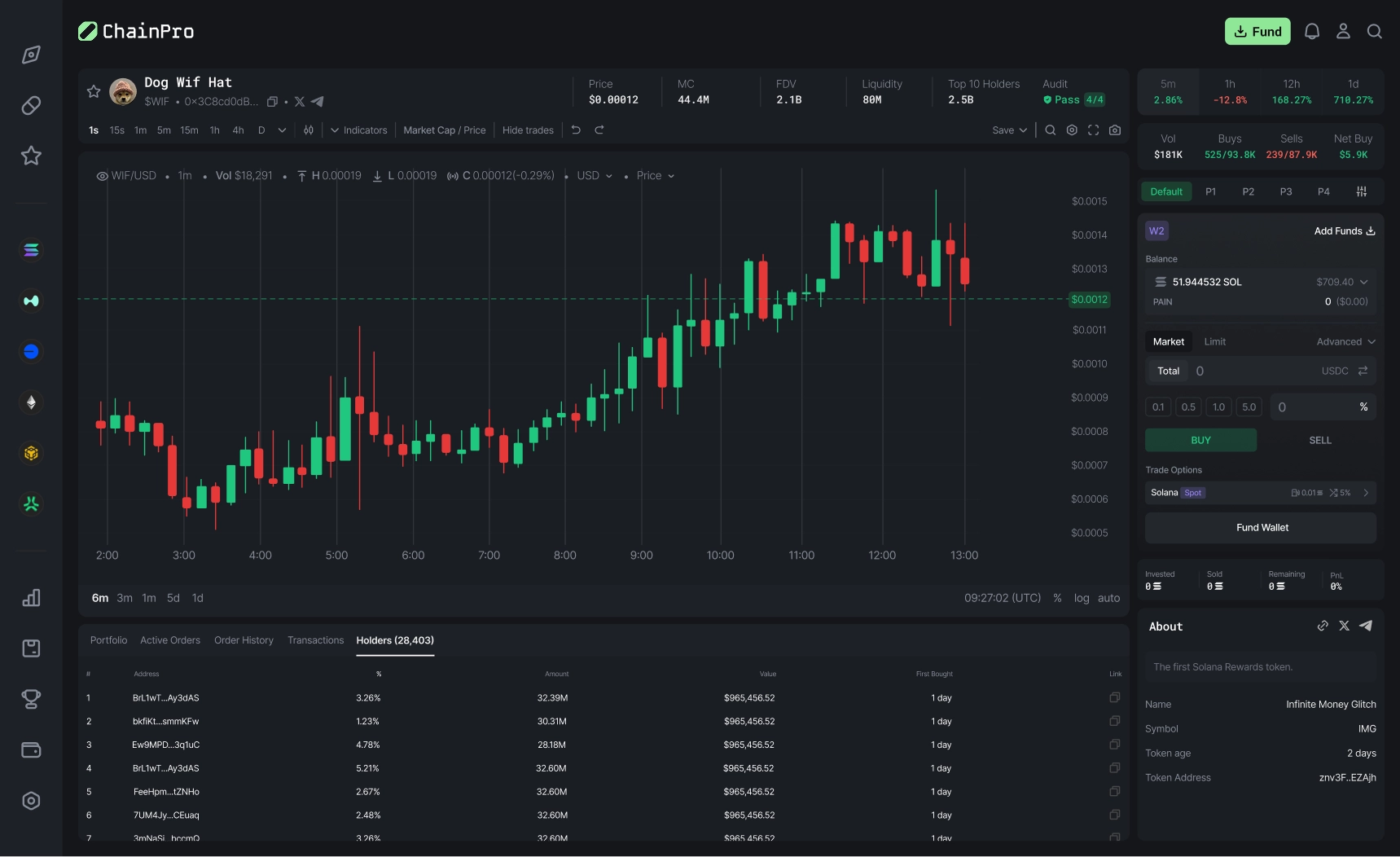Screen dimensions: 1400x857
Task: Toggle log scale on chart
Action: (1081, 598)
